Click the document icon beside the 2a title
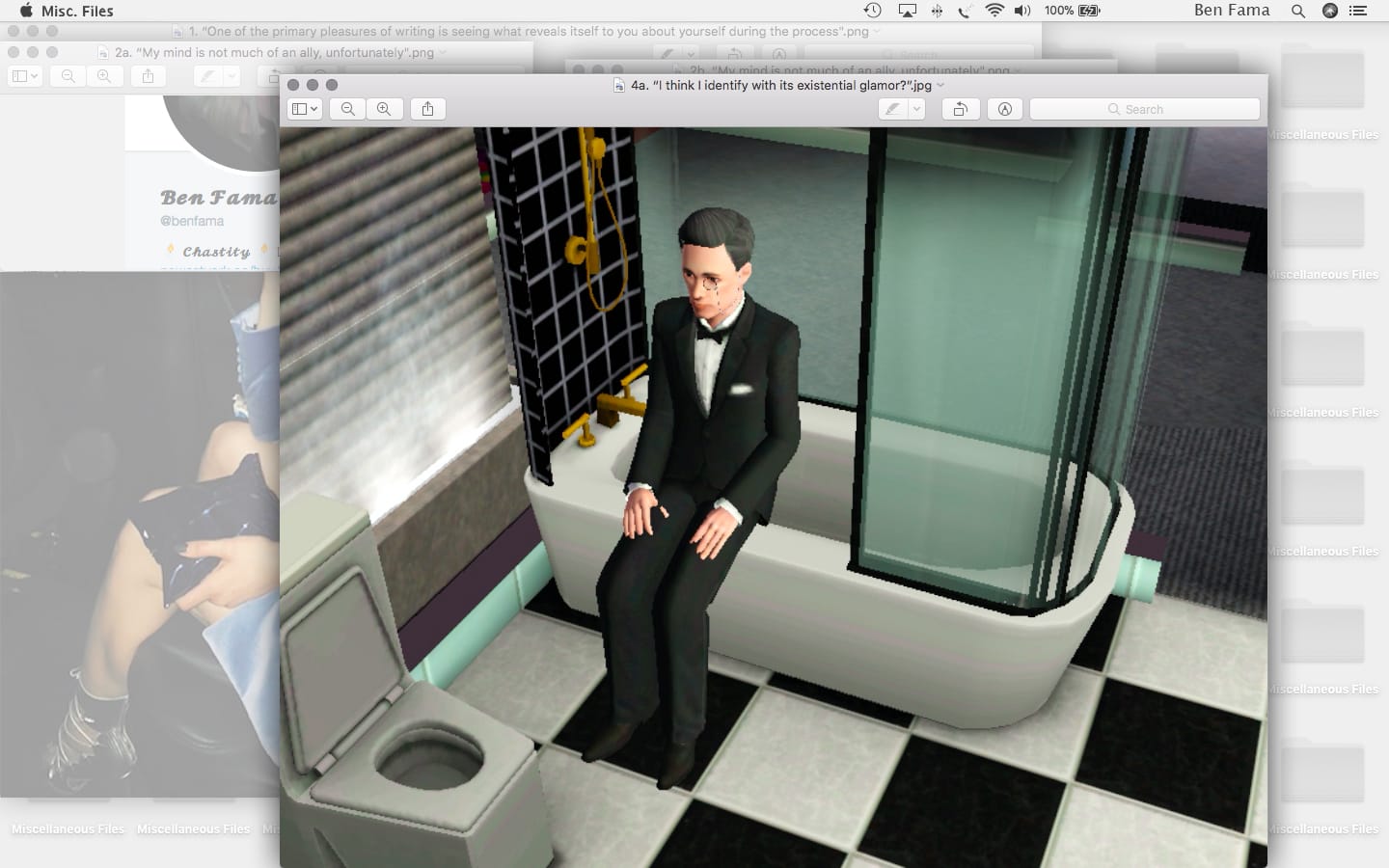The width and height of the screenshot is (1389, 868). click(x=103, y=52)
